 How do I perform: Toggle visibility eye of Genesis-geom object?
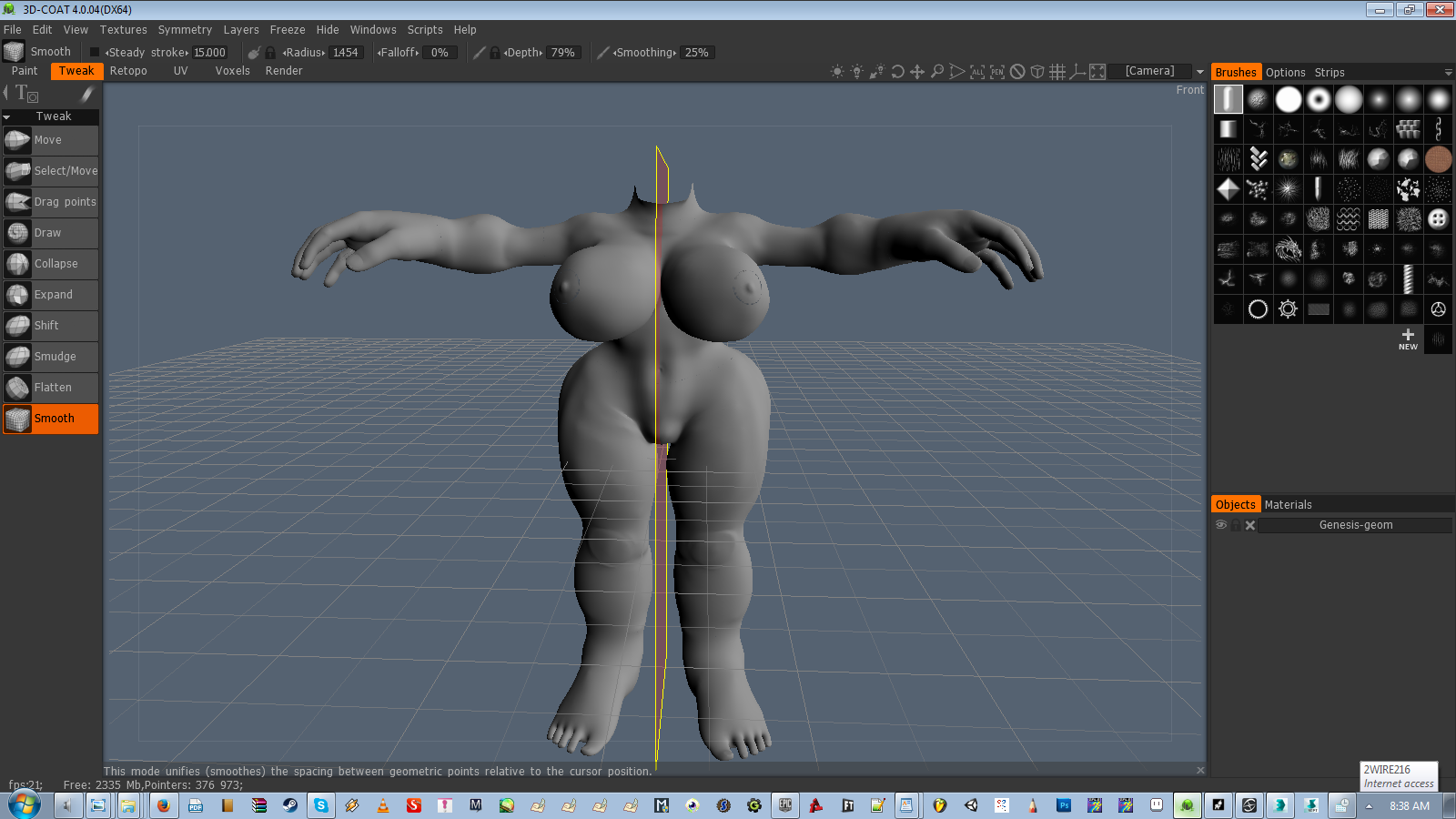tap(1221, 525)
